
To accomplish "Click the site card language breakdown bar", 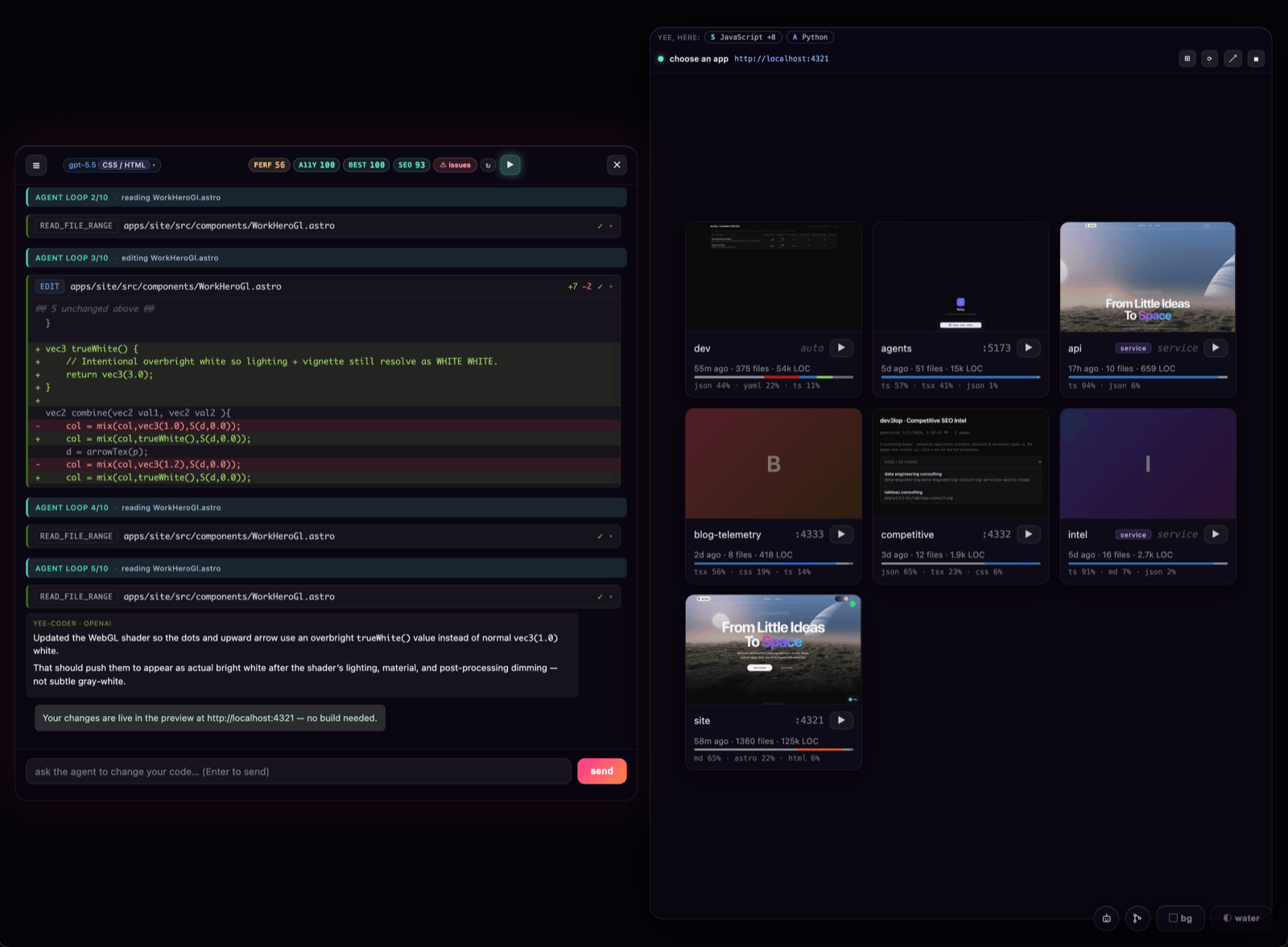I will pos(774,749).
